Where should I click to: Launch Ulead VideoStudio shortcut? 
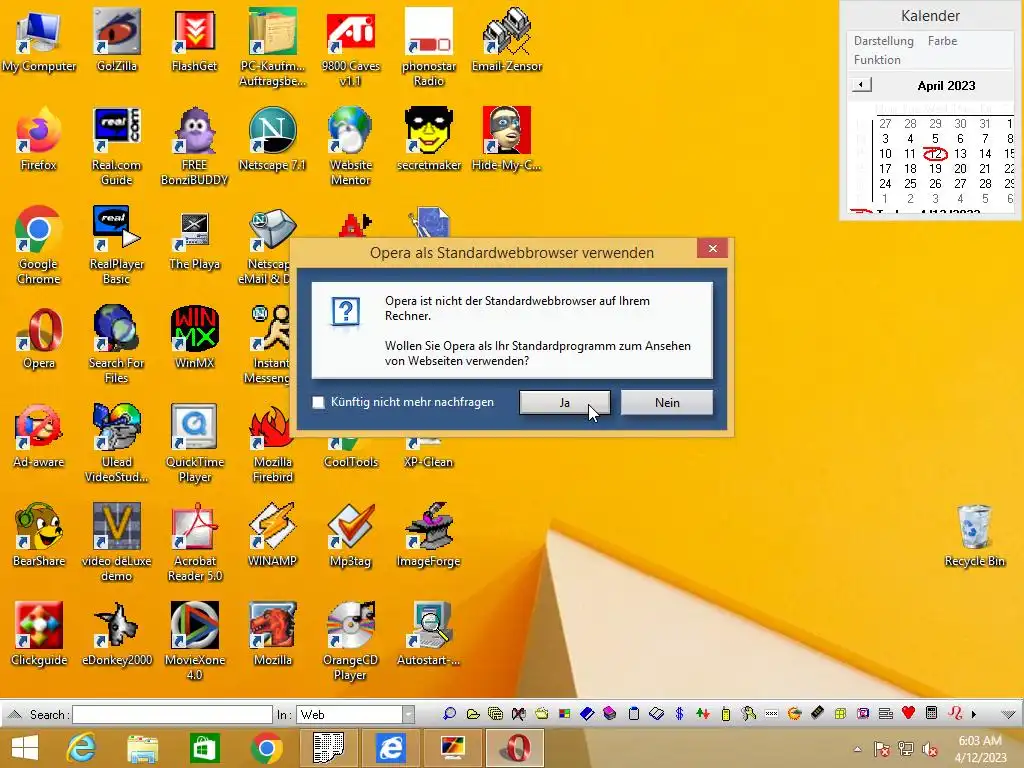[117, 443]
